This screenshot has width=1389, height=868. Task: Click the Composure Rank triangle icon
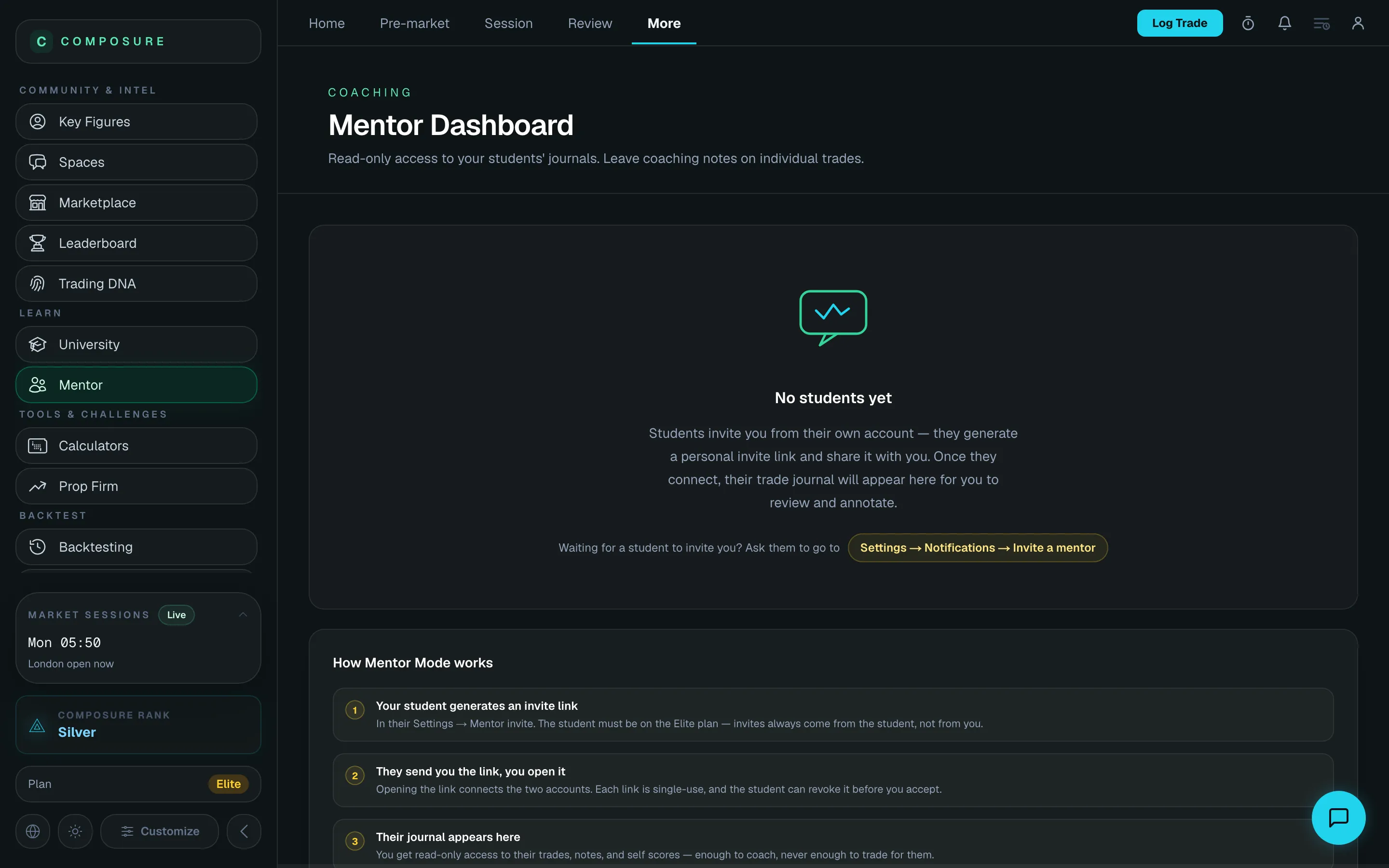tap(37, 726)
